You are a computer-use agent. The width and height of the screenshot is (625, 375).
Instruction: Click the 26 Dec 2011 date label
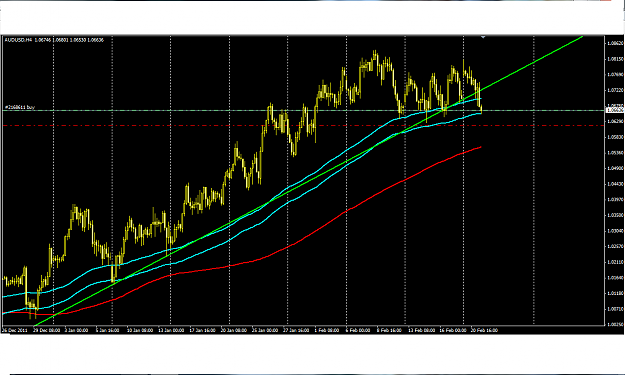pyautogui.click(x=16, y=330)
